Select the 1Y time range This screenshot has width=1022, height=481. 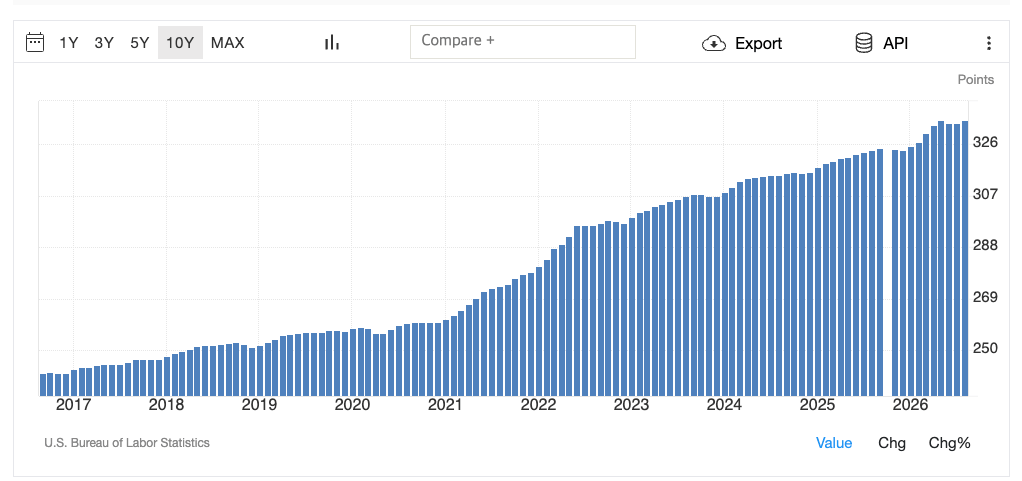[68, 43]
